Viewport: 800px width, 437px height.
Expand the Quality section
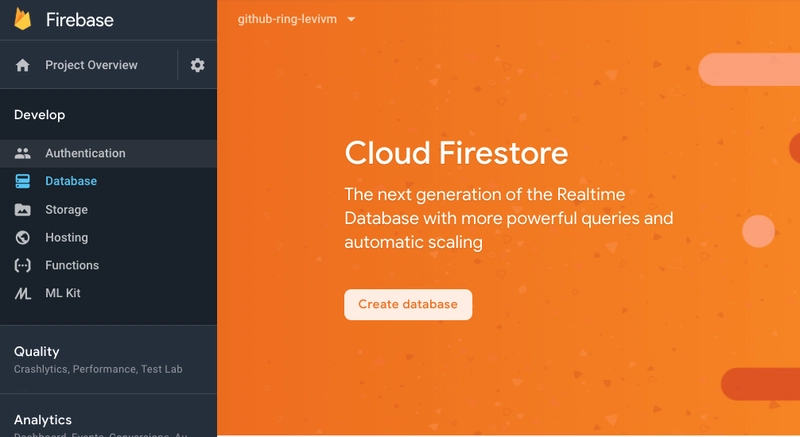coord(37,351)
